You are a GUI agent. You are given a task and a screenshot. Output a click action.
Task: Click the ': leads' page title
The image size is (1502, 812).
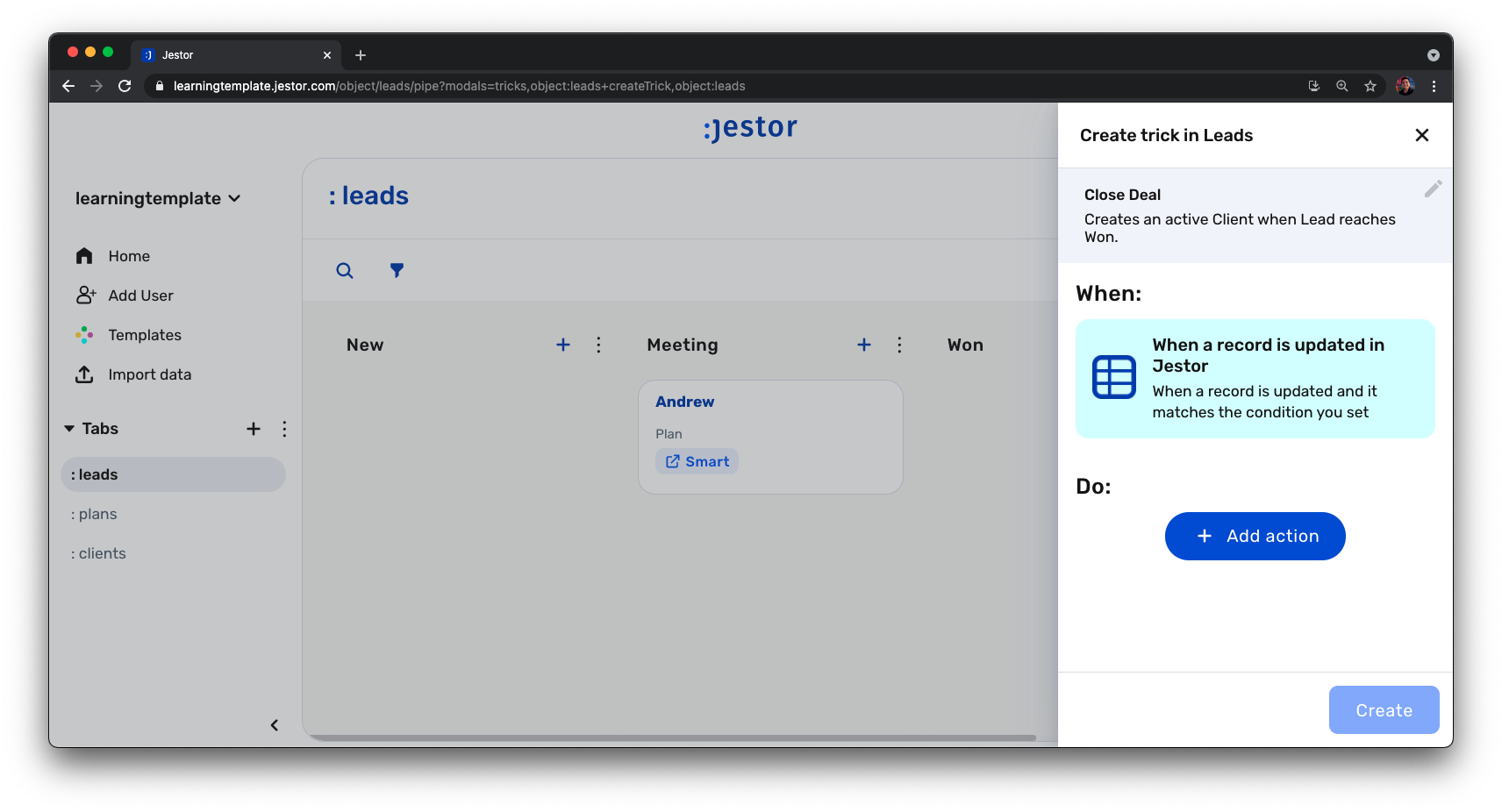tap(368, 196)
